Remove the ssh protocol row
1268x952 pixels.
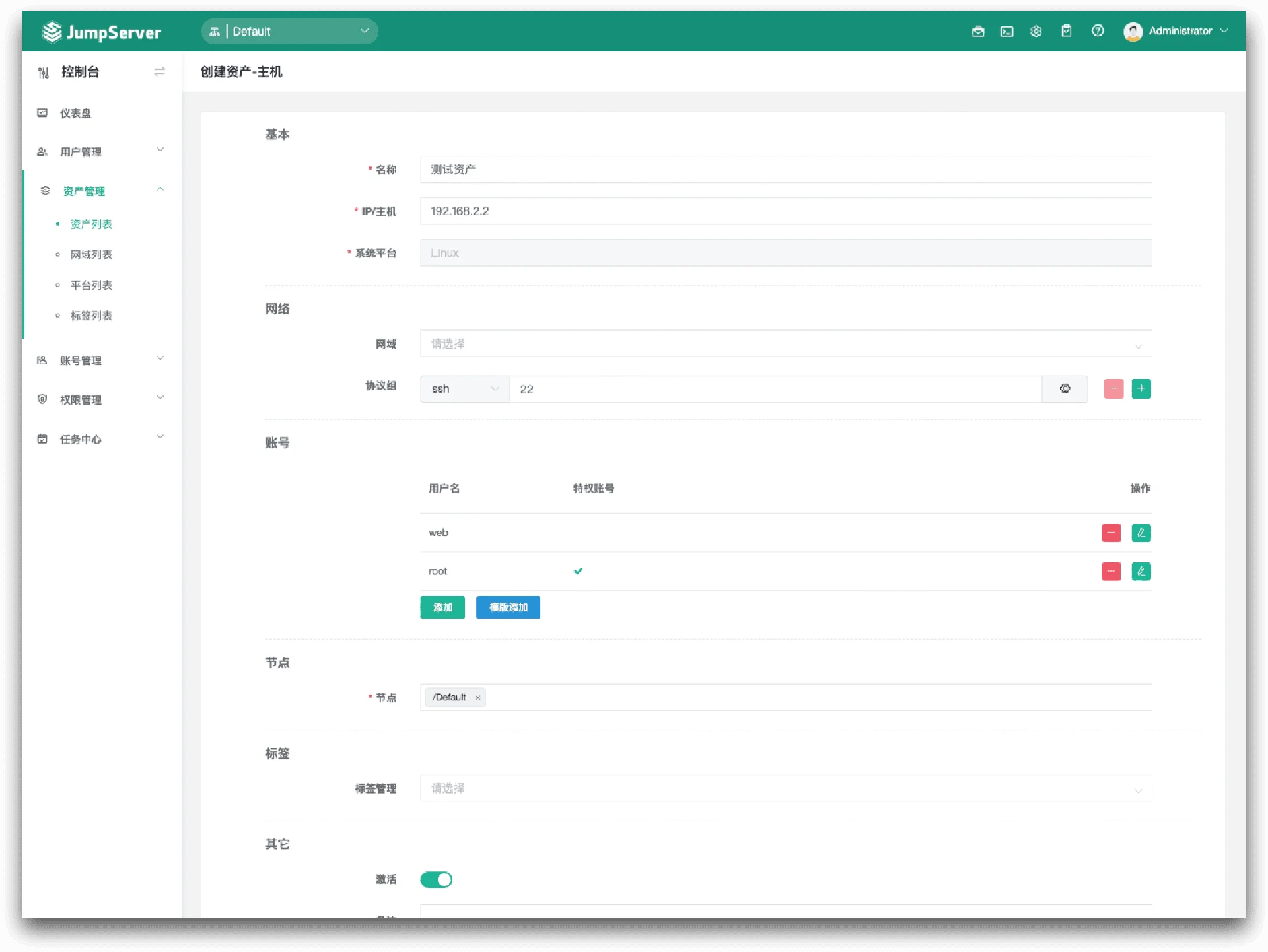1113,389
